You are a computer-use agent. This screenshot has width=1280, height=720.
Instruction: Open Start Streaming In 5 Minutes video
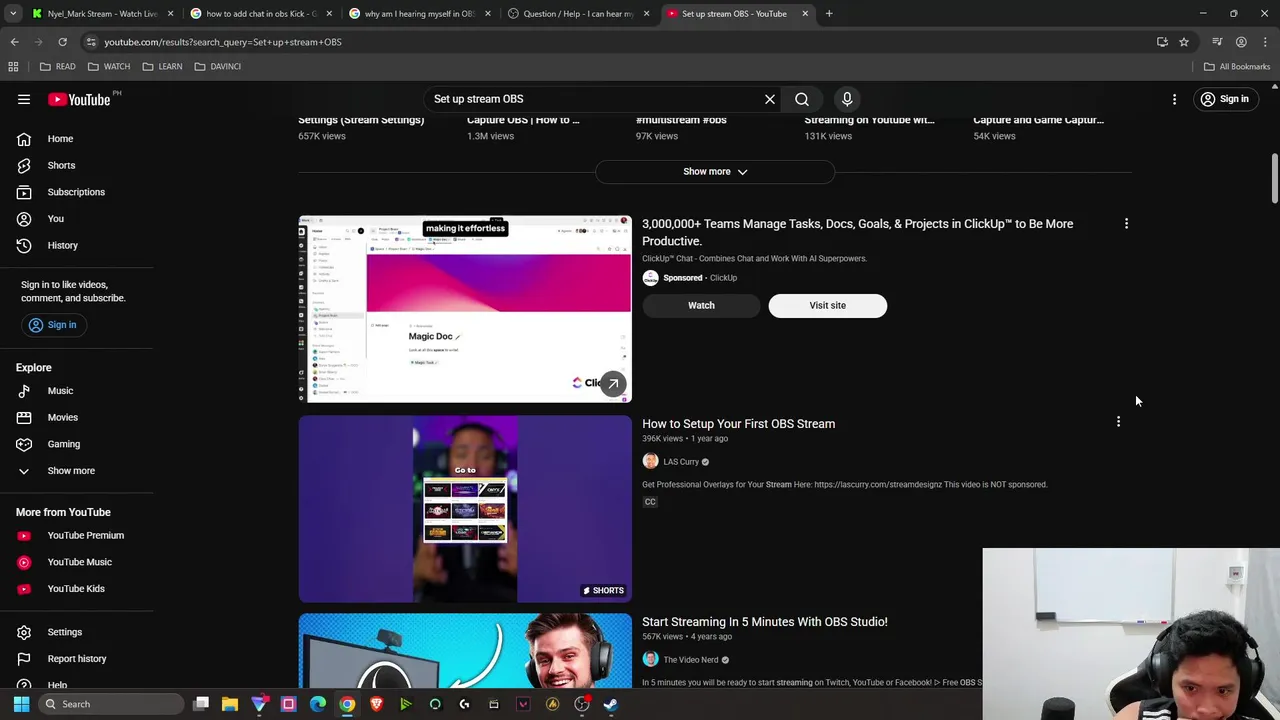click(x=765, y=622)
